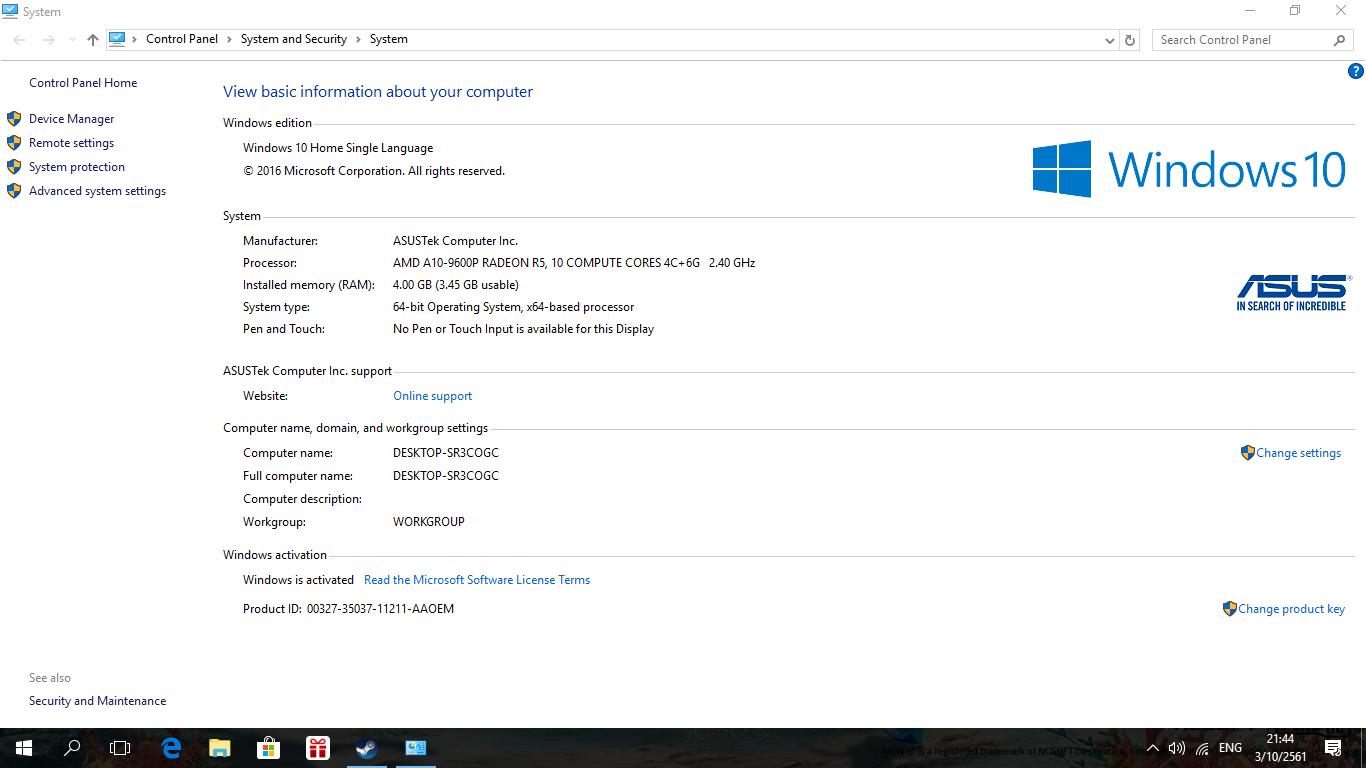
Task: Open the Action Center notifications icon
Action: click(1333, 748)
